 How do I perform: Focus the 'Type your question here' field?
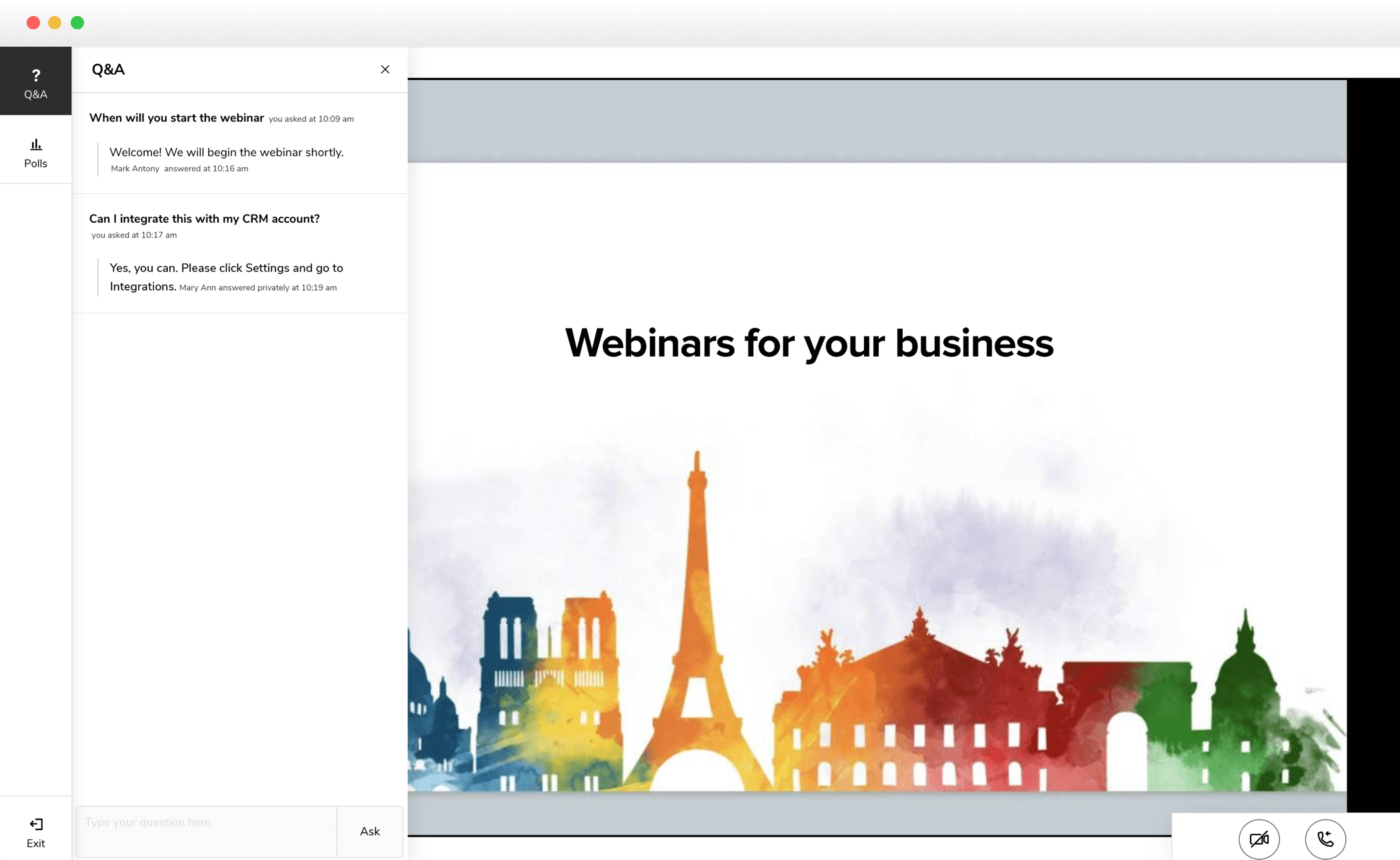click(x=206, y=831)
